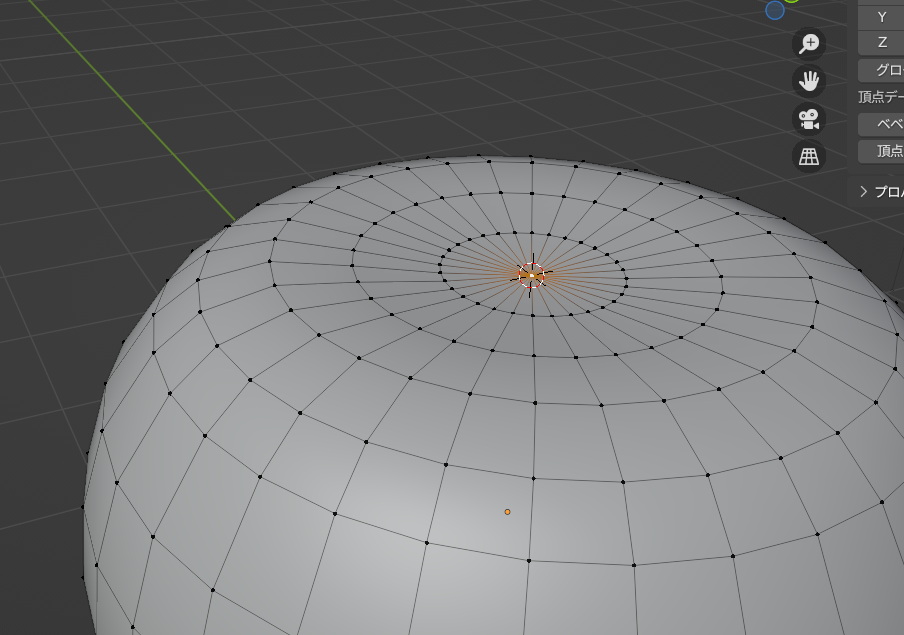This screenshot has width=904, height=635.
Task: Click the Y coordinate field
Action: pos(881,17)
